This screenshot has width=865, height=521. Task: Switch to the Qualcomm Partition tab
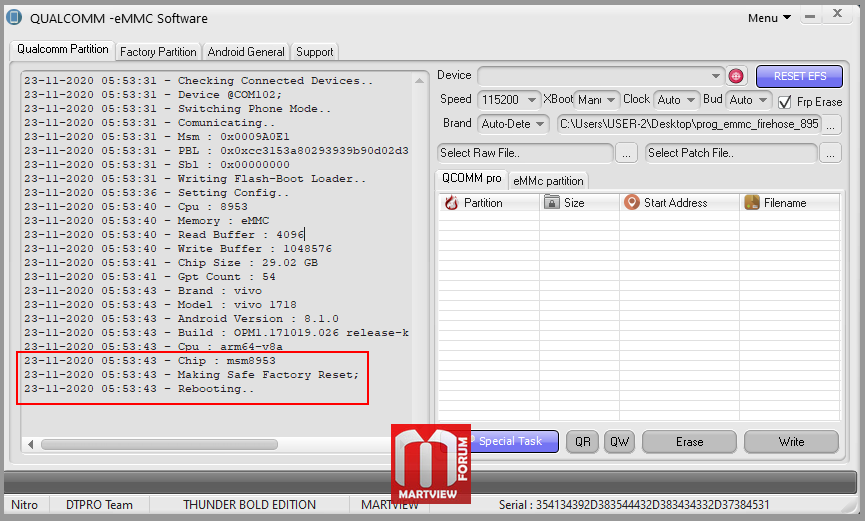click(62, 49)
